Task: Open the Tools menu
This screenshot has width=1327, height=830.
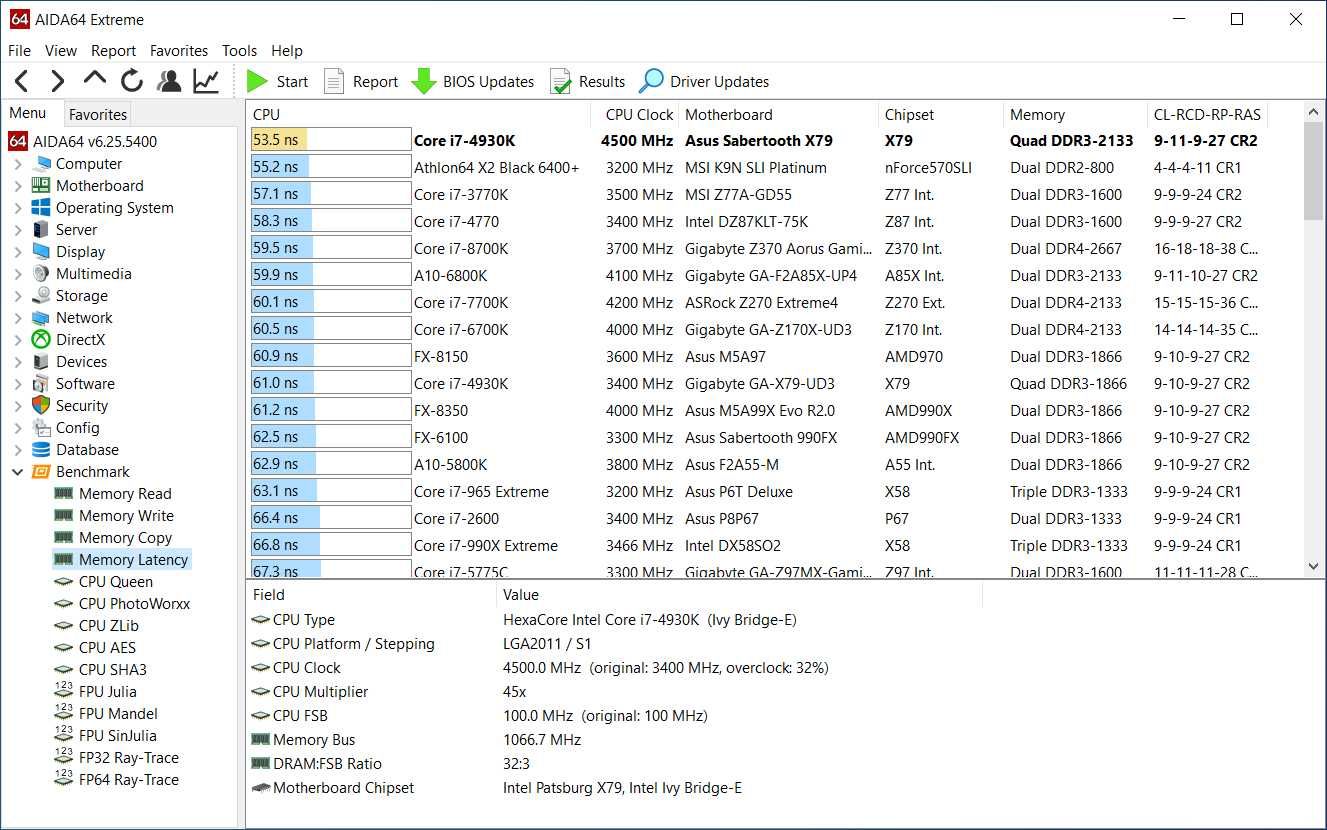Action: pos(240,50)
